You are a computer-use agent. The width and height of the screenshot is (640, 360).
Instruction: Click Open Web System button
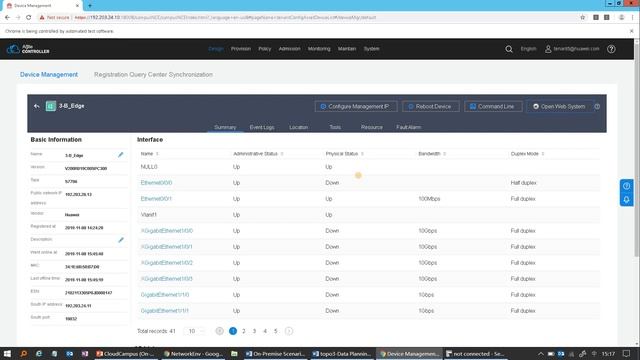coord(560,107)
